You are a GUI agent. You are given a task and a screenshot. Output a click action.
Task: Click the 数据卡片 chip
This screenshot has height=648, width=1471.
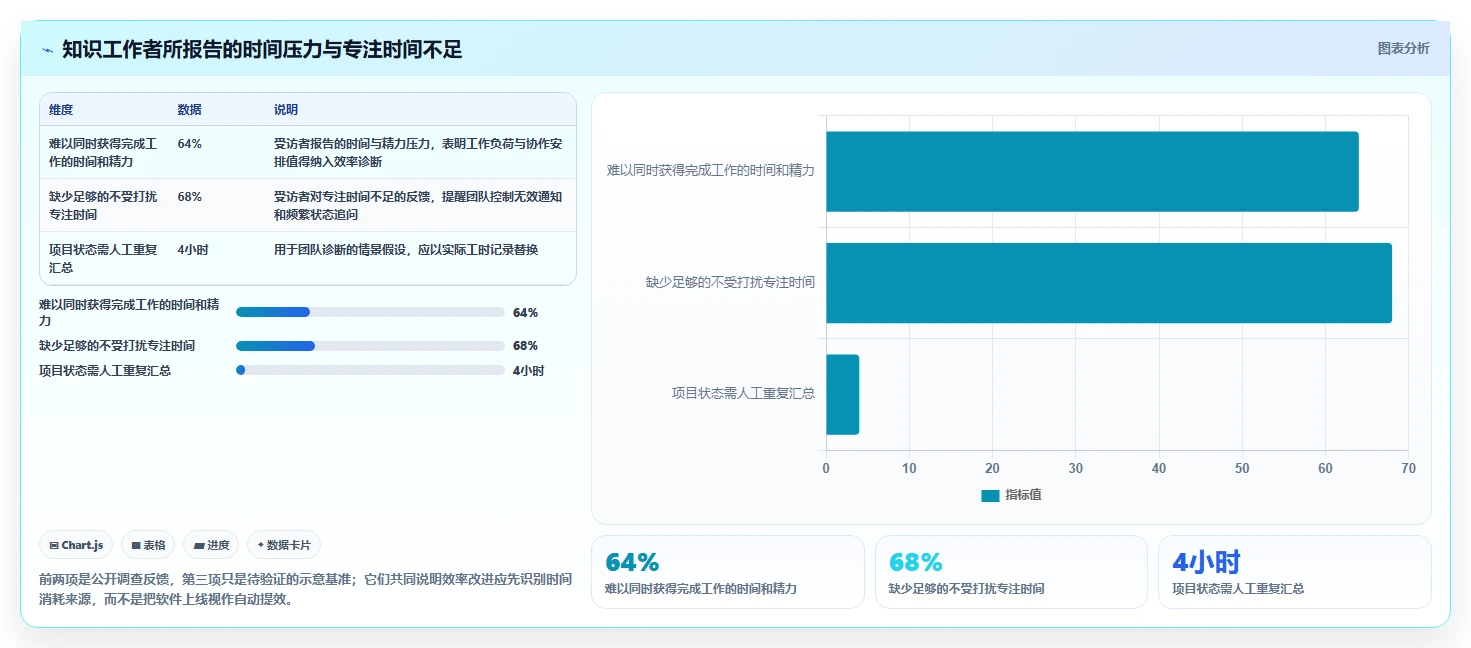pyautogui.click(x=284, y=545)
